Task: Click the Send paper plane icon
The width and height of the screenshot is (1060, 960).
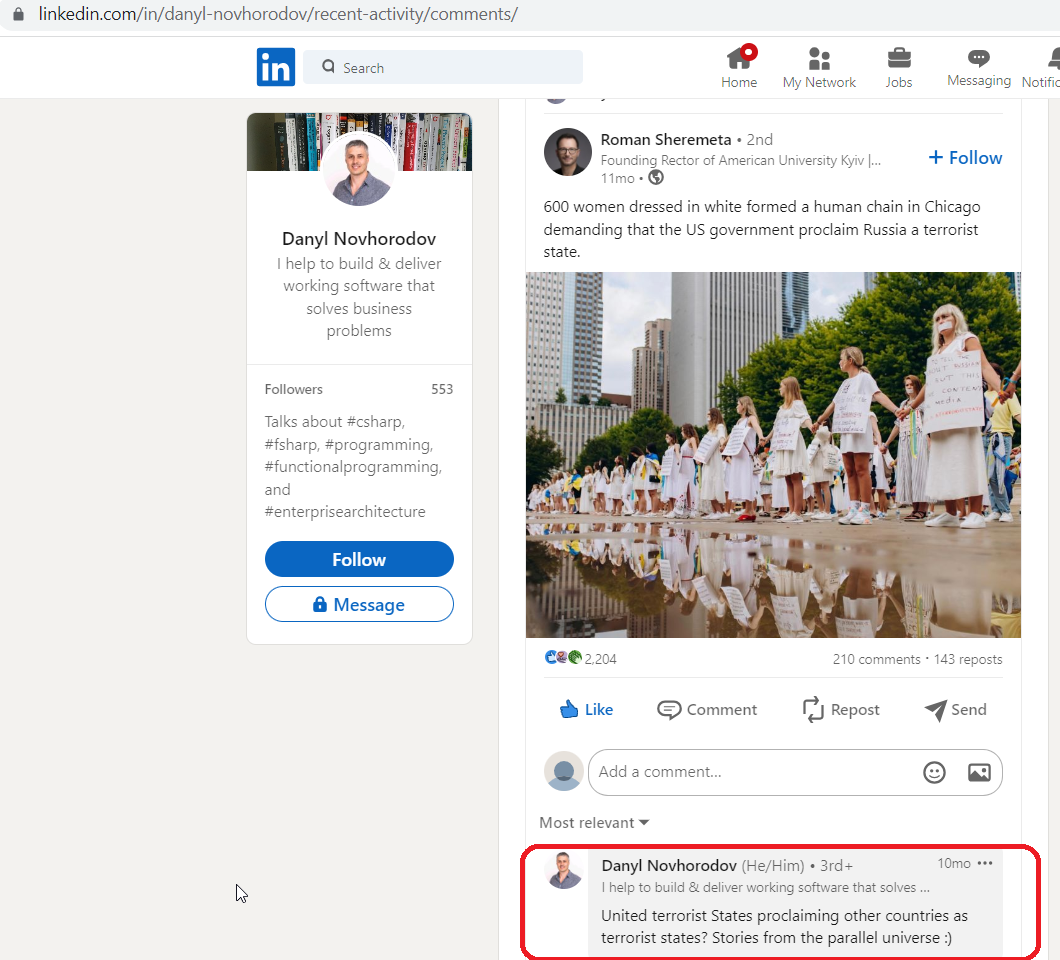Action: point(935,710)
